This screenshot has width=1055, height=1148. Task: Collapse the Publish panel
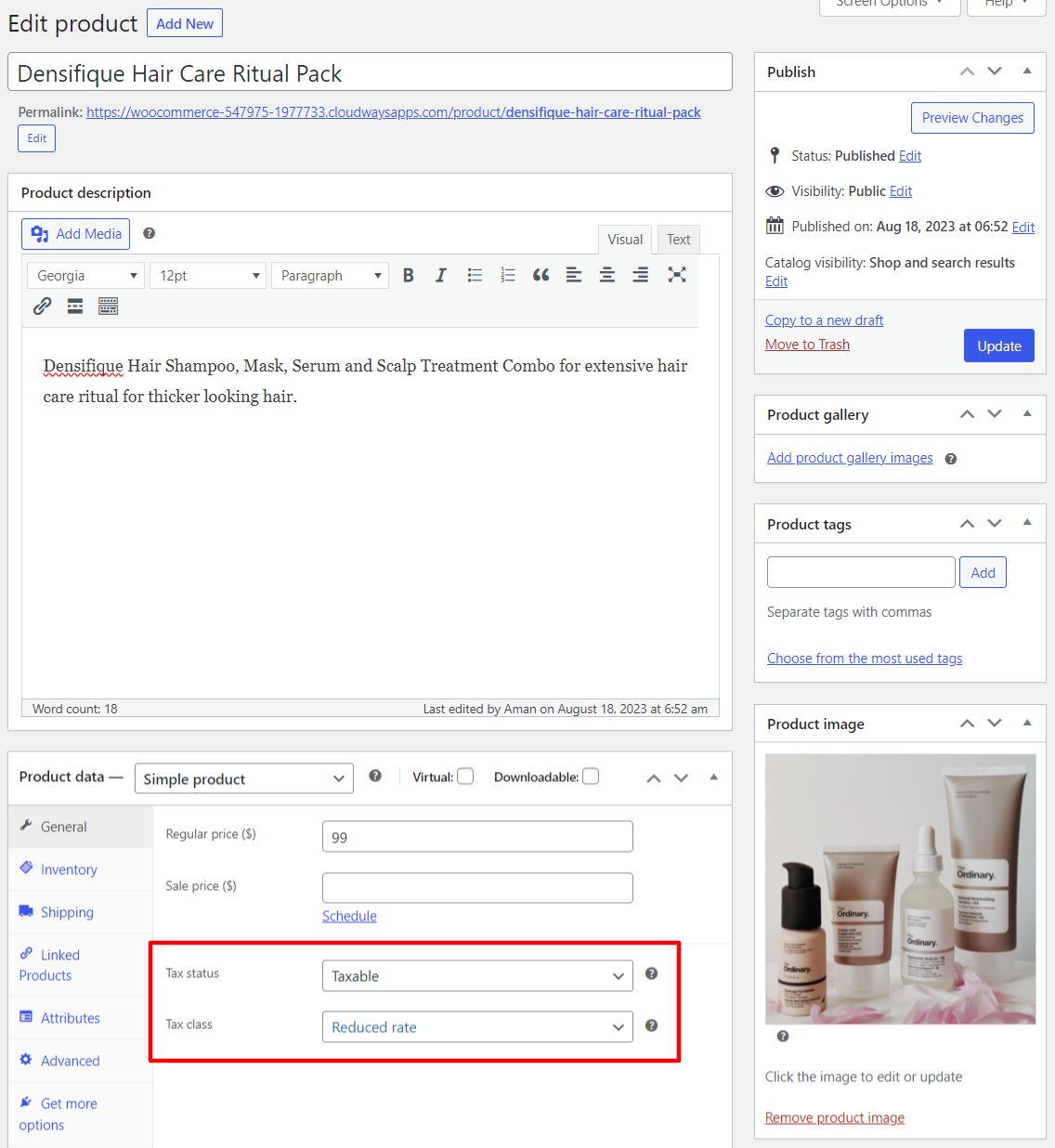point(1027,71)
